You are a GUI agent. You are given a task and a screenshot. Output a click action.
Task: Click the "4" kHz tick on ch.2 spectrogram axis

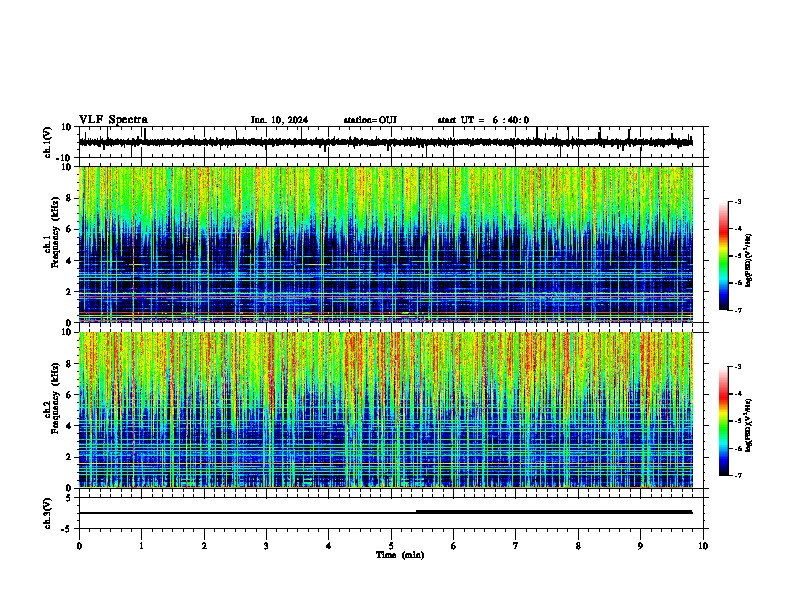[69, 426]
